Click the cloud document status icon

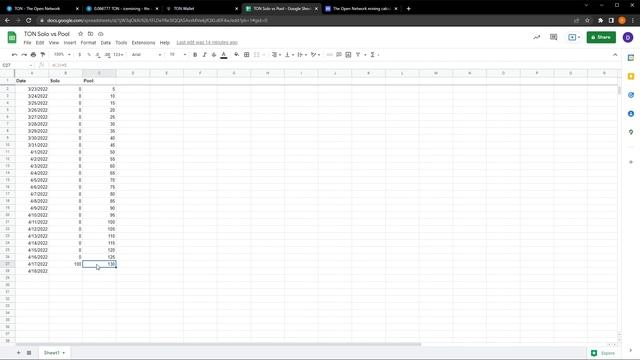(x=100, y=34)
